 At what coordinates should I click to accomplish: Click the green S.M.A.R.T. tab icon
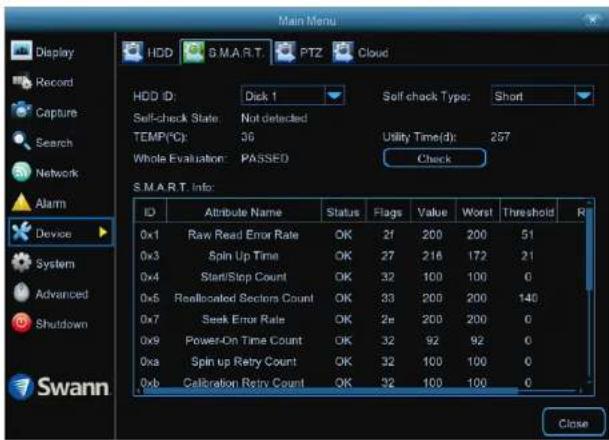(x=194, y=52)
